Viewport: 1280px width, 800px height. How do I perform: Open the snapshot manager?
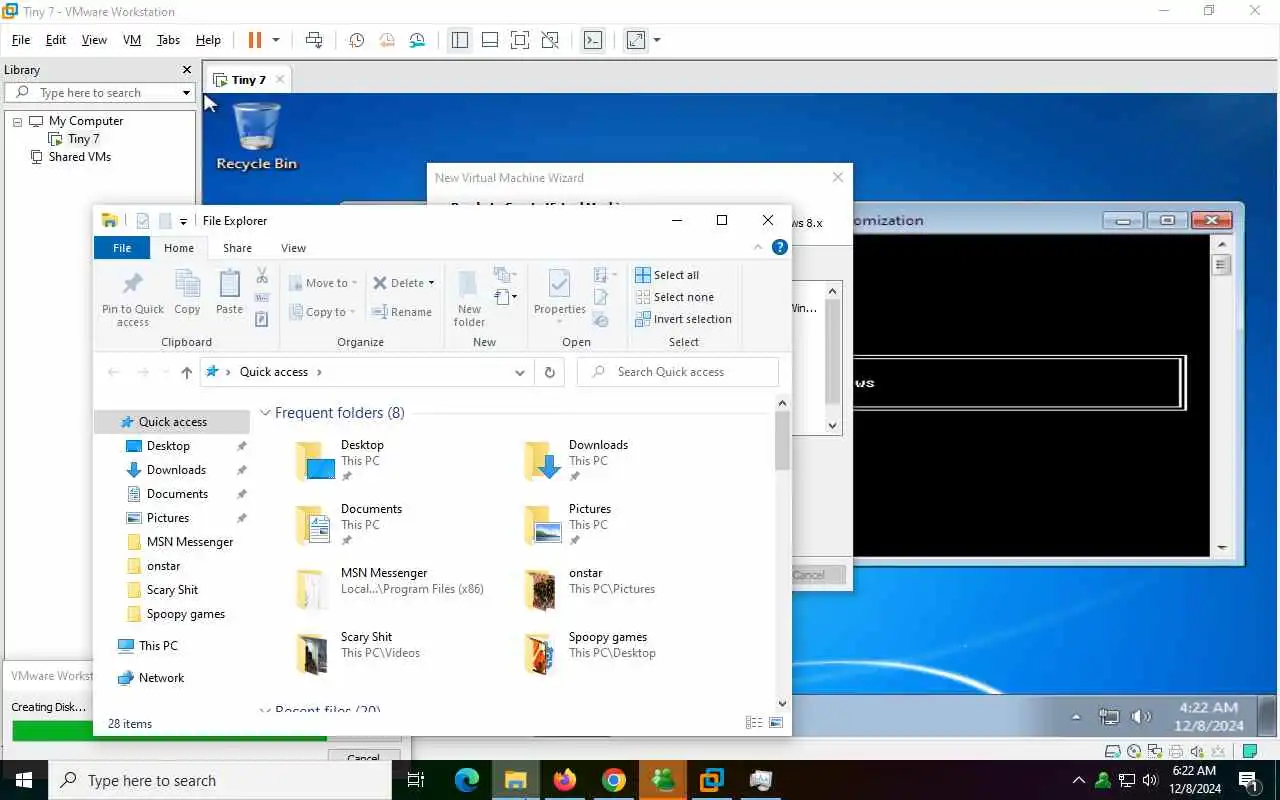(x=417, y=40)
